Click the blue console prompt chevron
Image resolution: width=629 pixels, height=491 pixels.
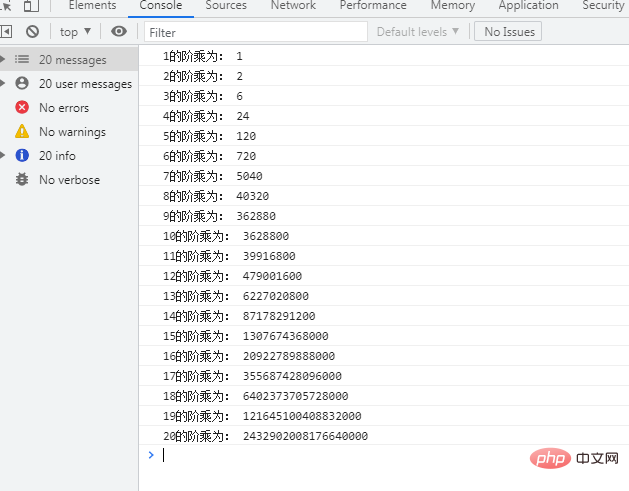click(x=151, y=455)
